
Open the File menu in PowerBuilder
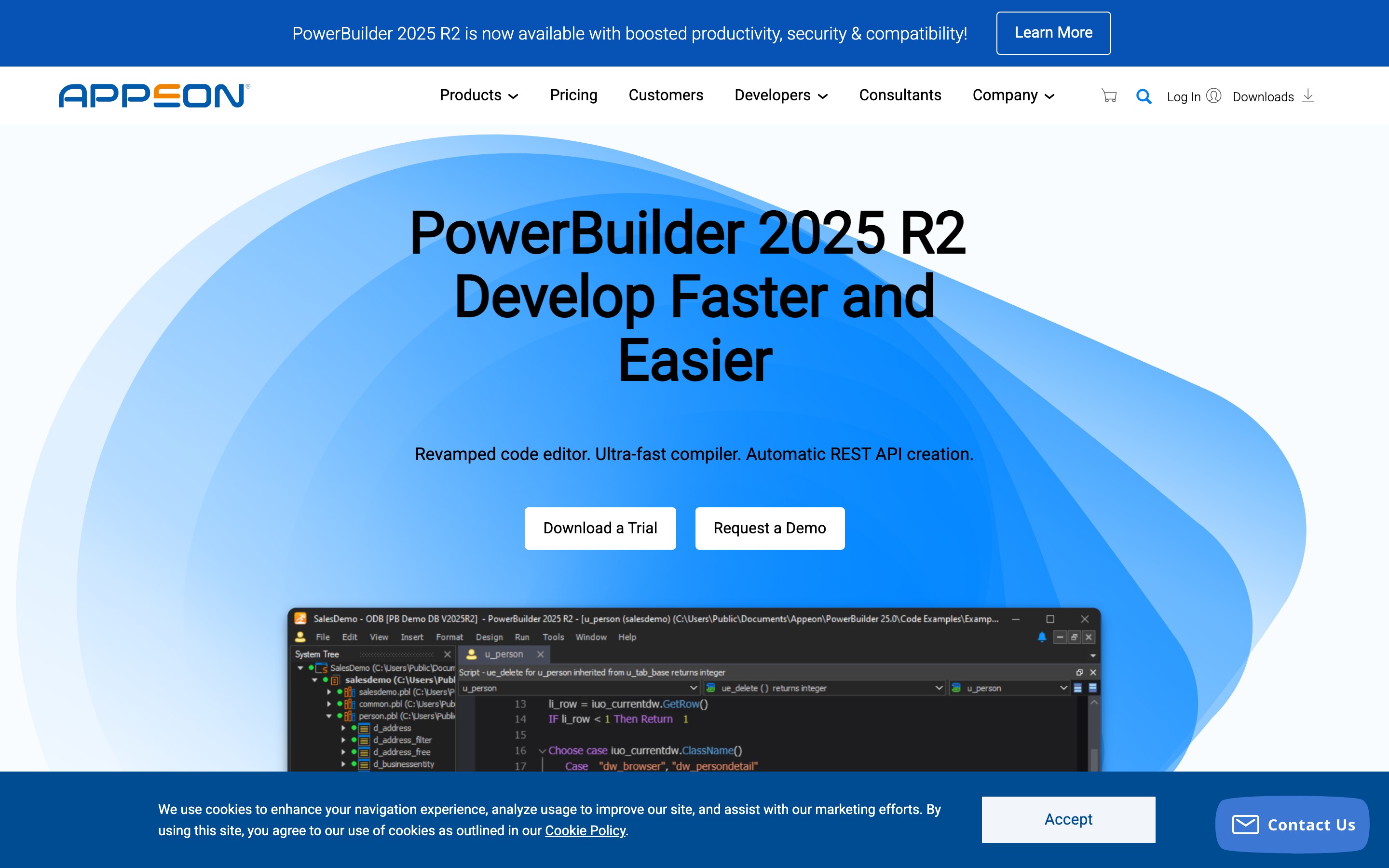pos(323,637)
